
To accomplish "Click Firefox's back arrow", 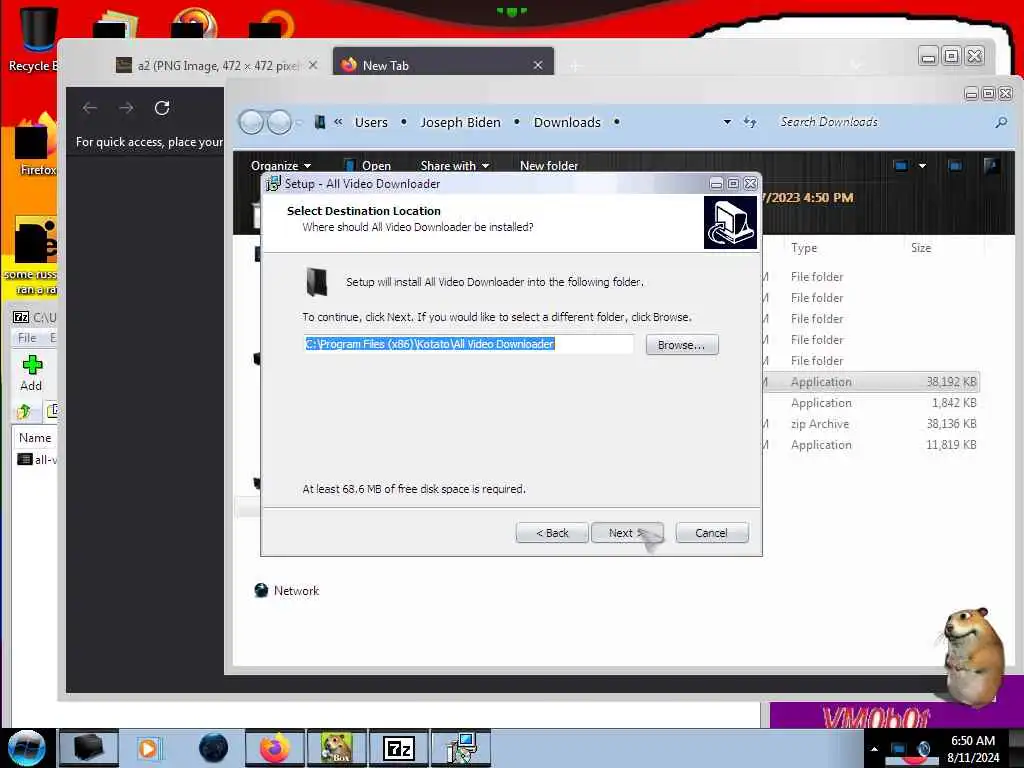I will tap(90, 108).
